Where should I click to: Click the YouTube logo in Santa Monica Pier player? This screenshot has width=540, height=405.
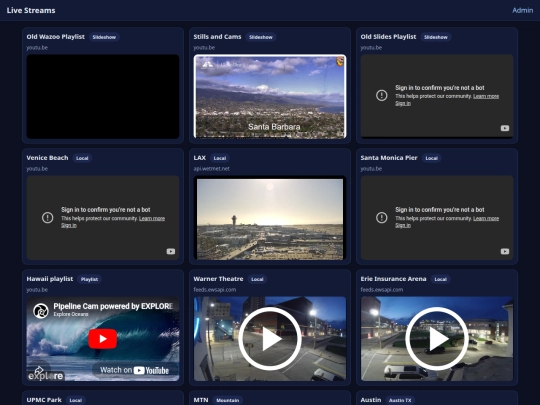click(505, 251)
